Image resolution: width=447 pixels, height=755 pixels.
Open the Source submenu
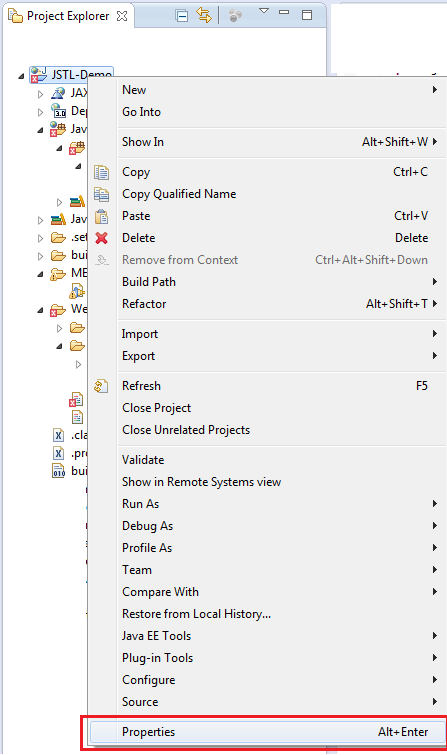267,702
